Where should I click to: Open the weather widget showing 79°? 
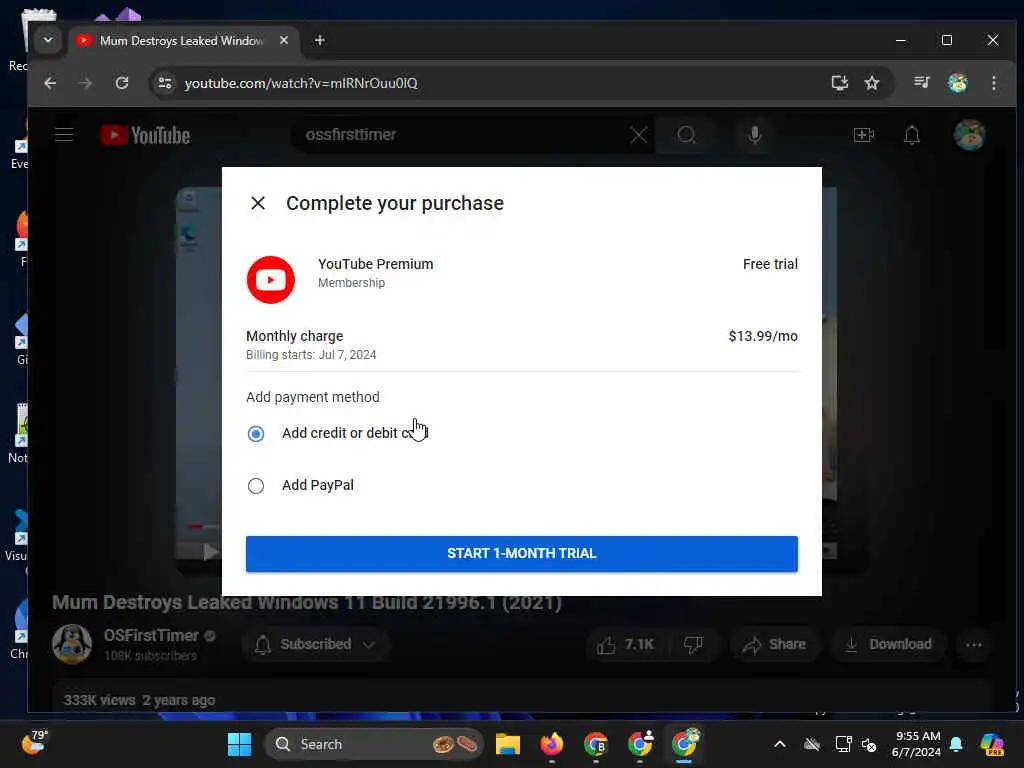coord(34,743)
